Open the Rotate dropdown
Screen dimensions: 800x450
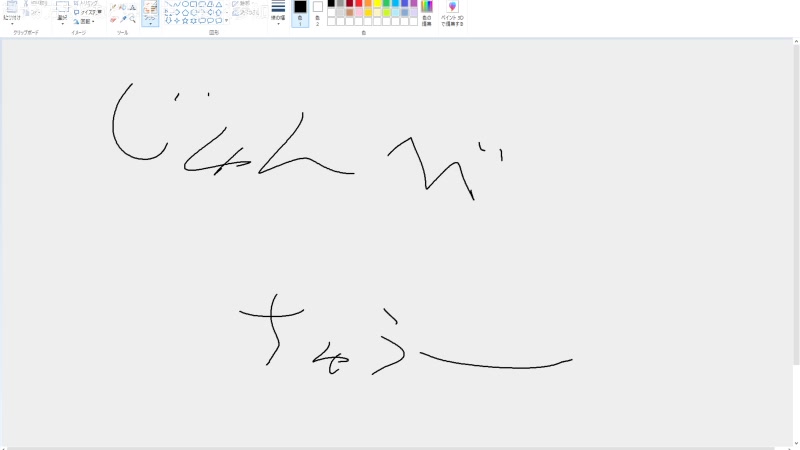[88, 20]
